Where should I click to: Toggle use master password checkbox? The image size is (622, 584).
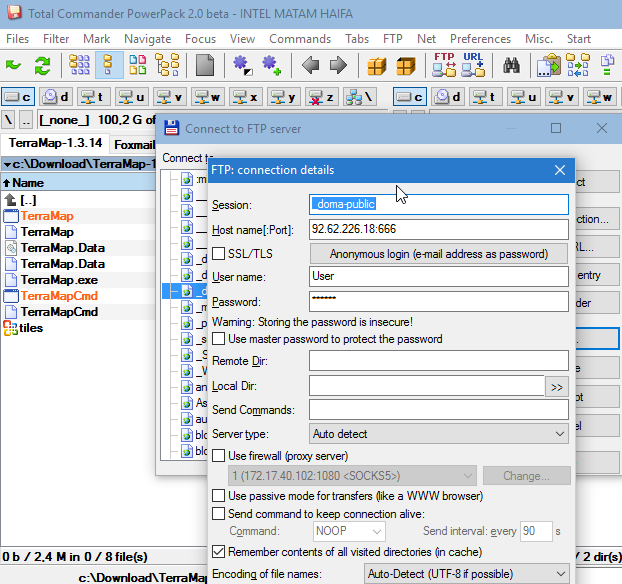click(219, 339)
